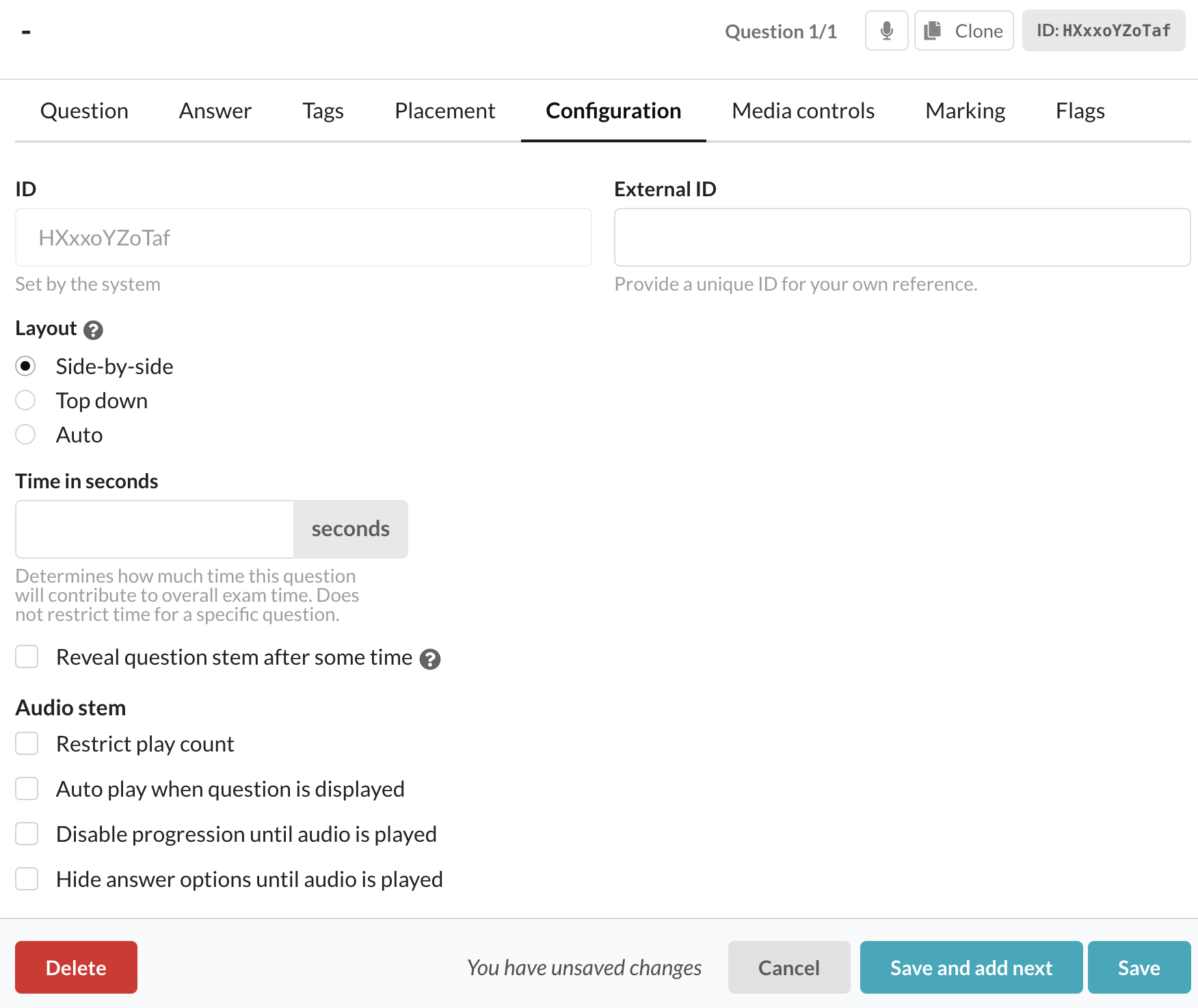Click Save and add next

971,968
